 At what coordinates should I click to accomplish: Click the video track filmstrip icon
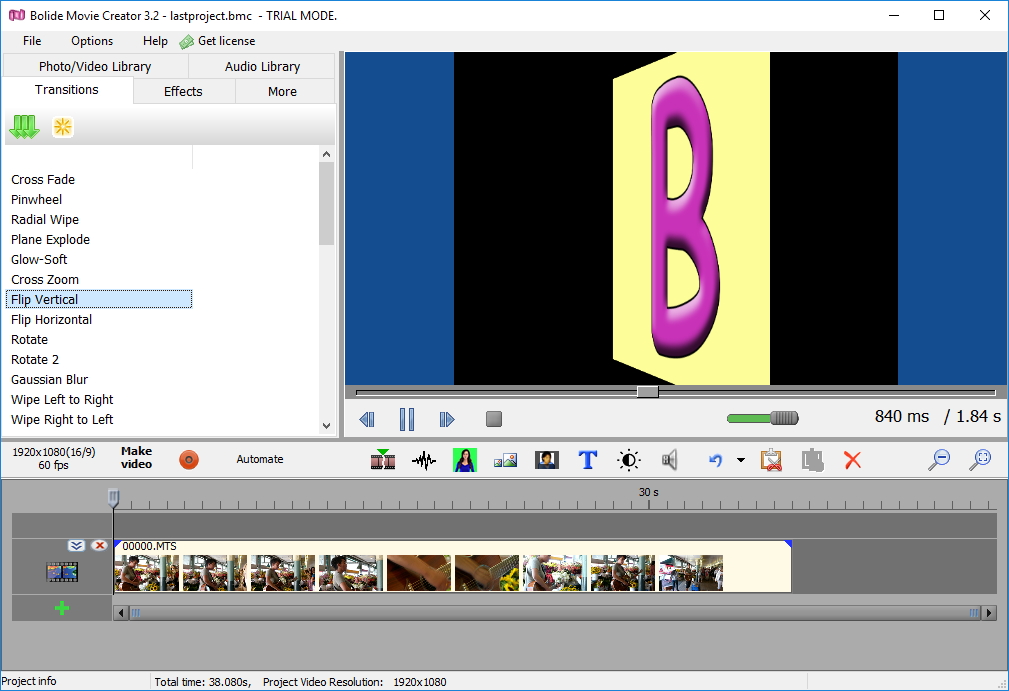click(x=62, y=571)
